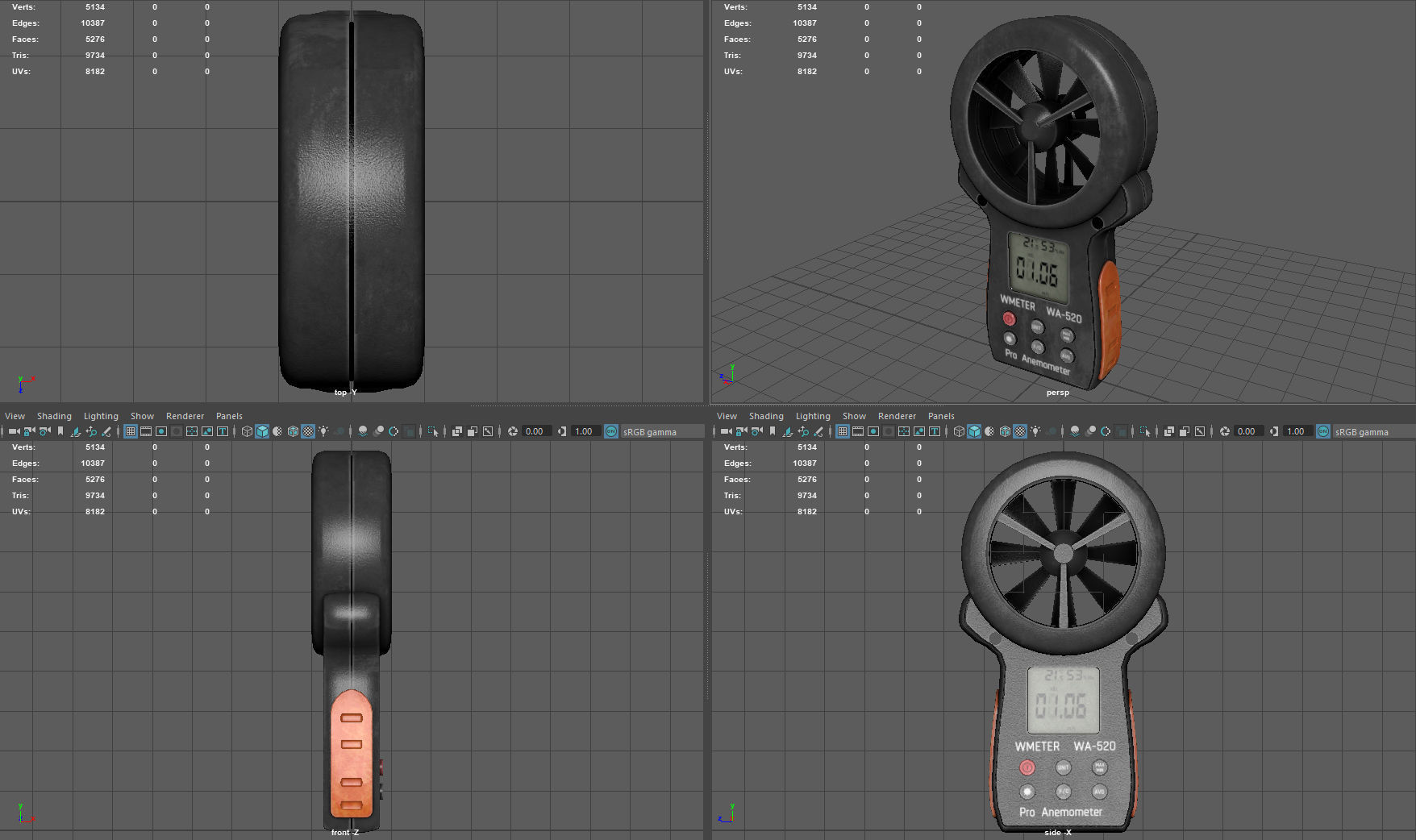Click Wireframe on Shaded in front -Z panel

[293, 431]
